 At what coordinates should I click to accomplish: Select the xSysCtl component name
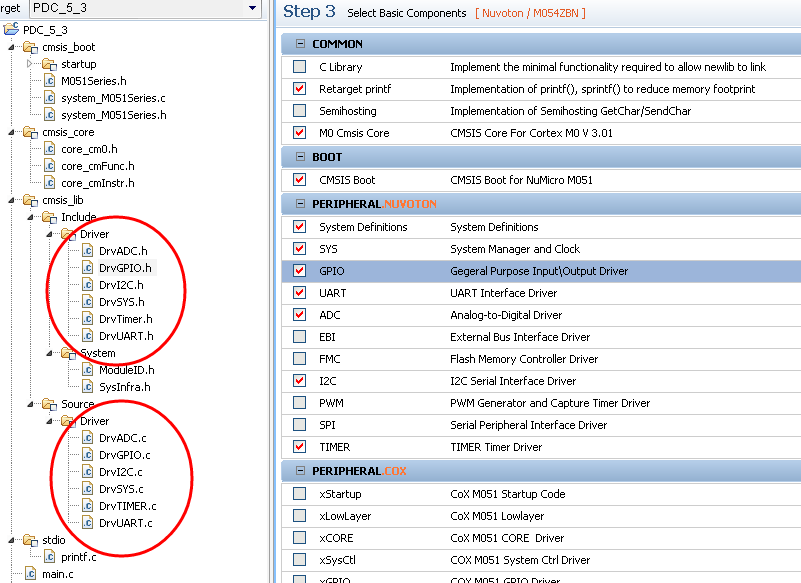click(337, 560)
